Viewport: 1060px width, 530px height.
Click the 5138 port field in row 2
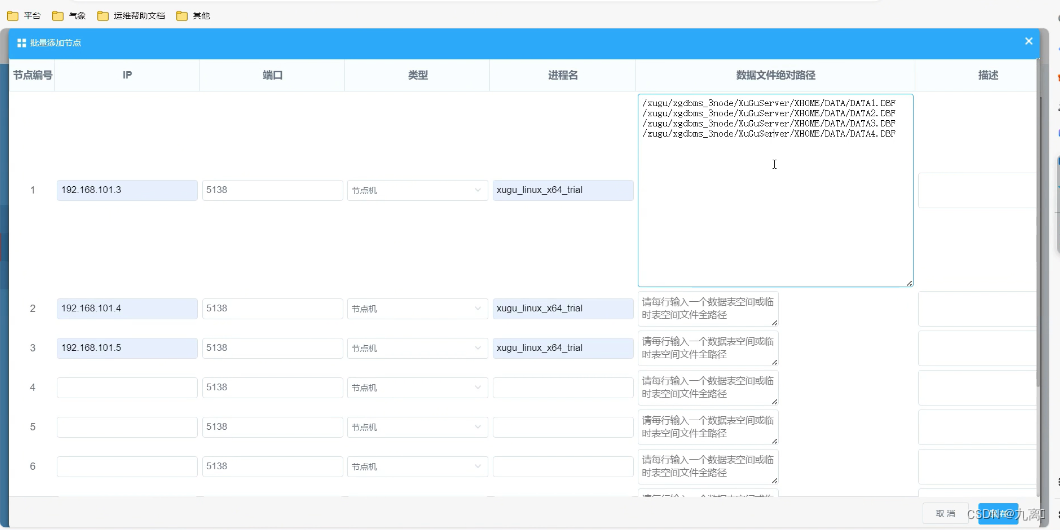click(272, 308)
